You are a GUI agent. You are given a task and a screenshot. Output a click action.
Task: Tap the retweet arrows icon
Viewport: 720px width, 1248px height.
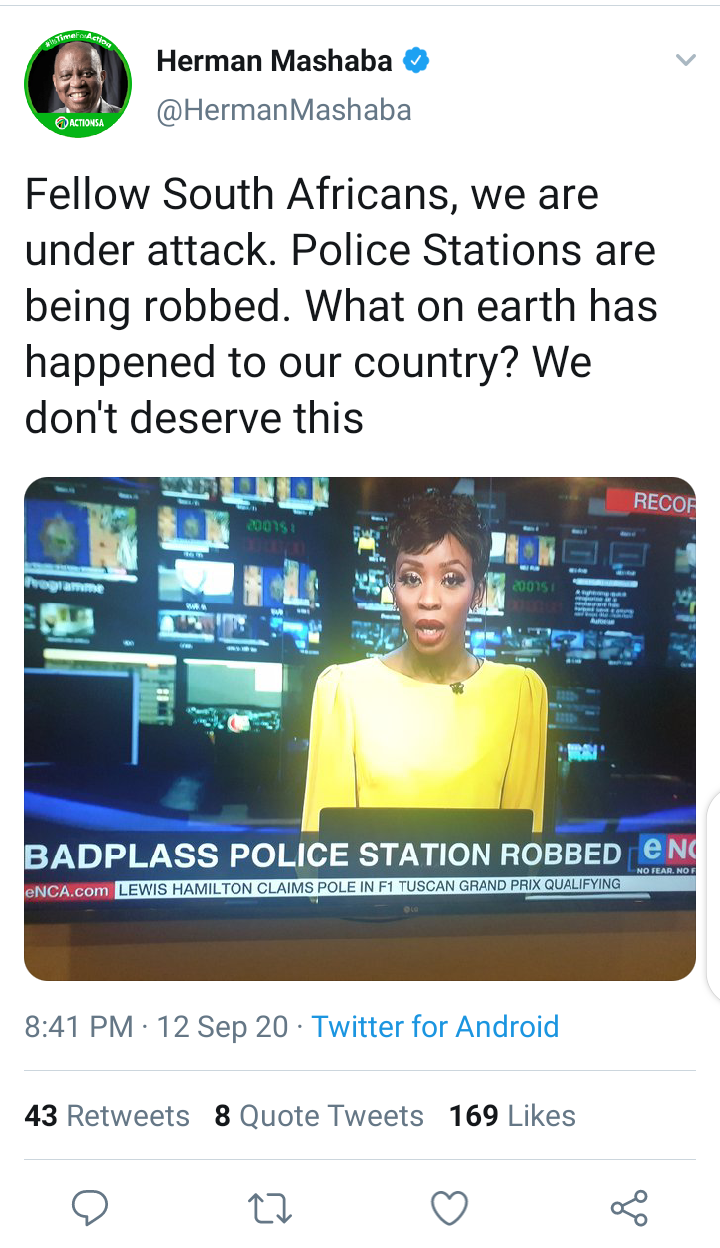[x=269, y=1209]
